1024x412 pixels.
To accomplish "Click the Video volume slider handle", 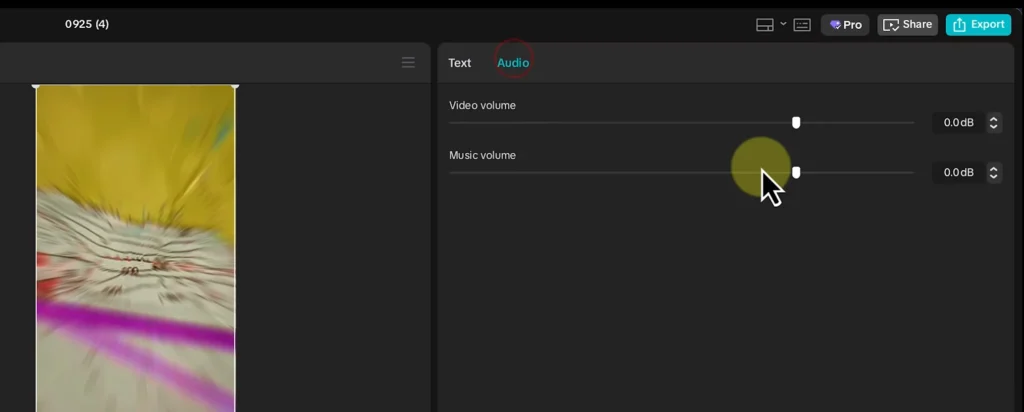I will 796,122.
